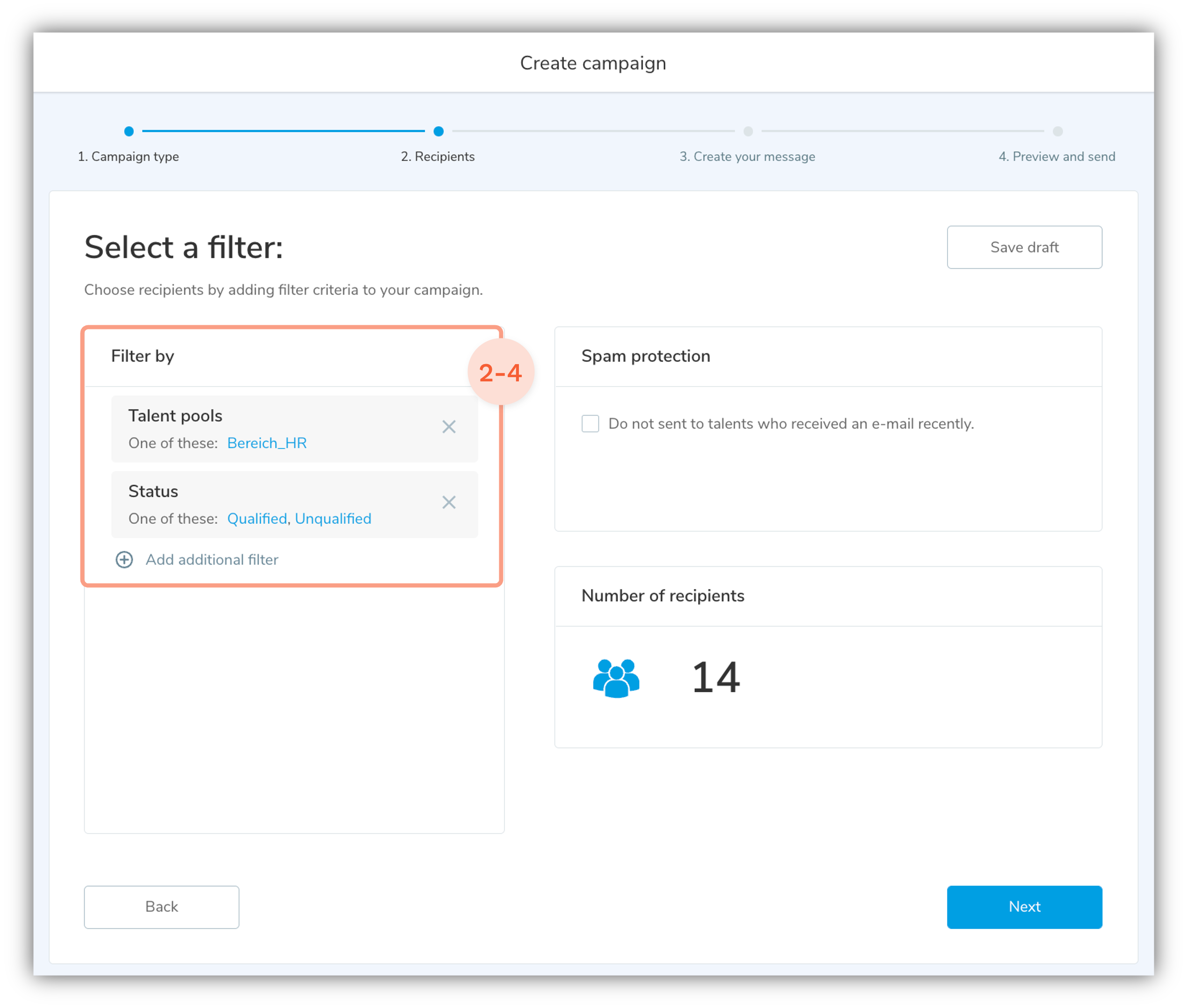Click the Recipients step dot
This screenshot has width=1188, height=1008.
(x=438, y=131)
